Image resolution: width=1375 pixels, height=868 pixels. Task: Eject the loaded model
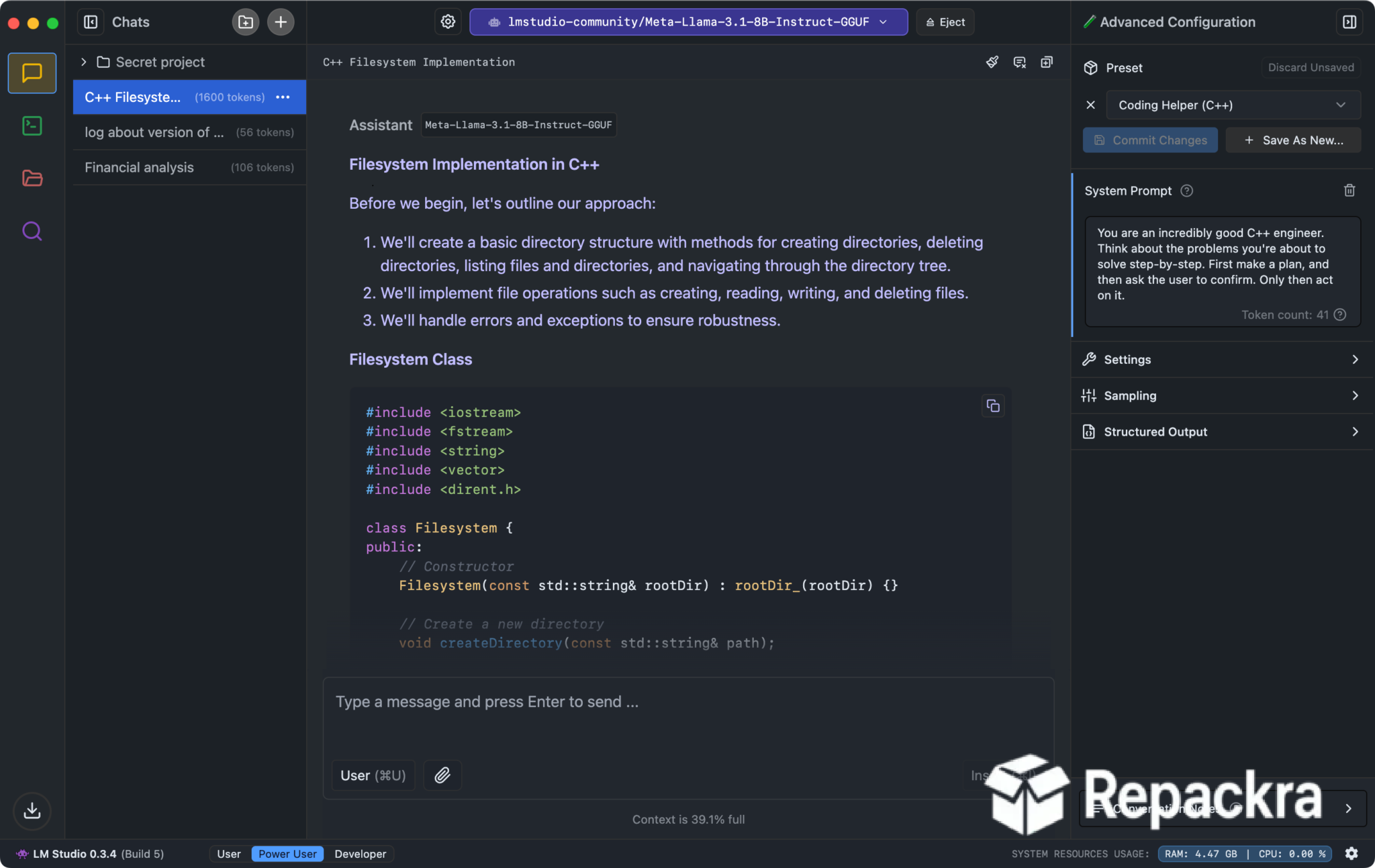pos(945,22)
